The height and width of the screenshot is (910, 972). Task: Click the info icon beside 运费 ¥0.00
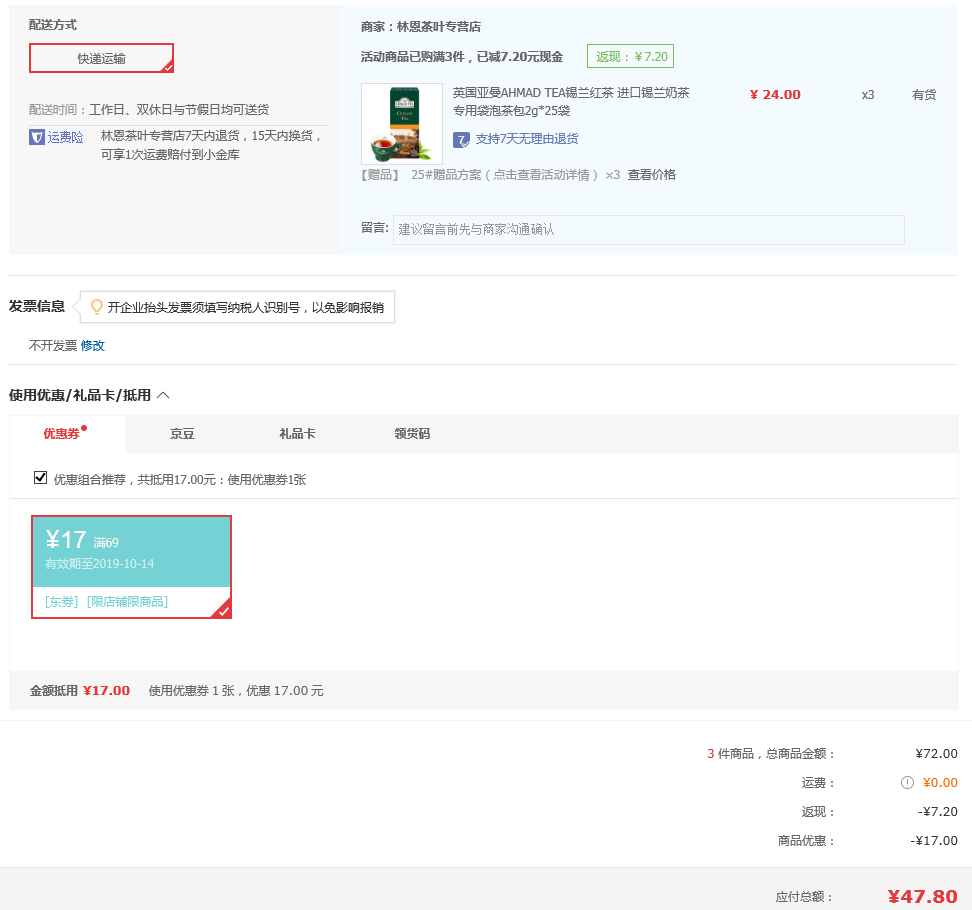coord(907,782)
